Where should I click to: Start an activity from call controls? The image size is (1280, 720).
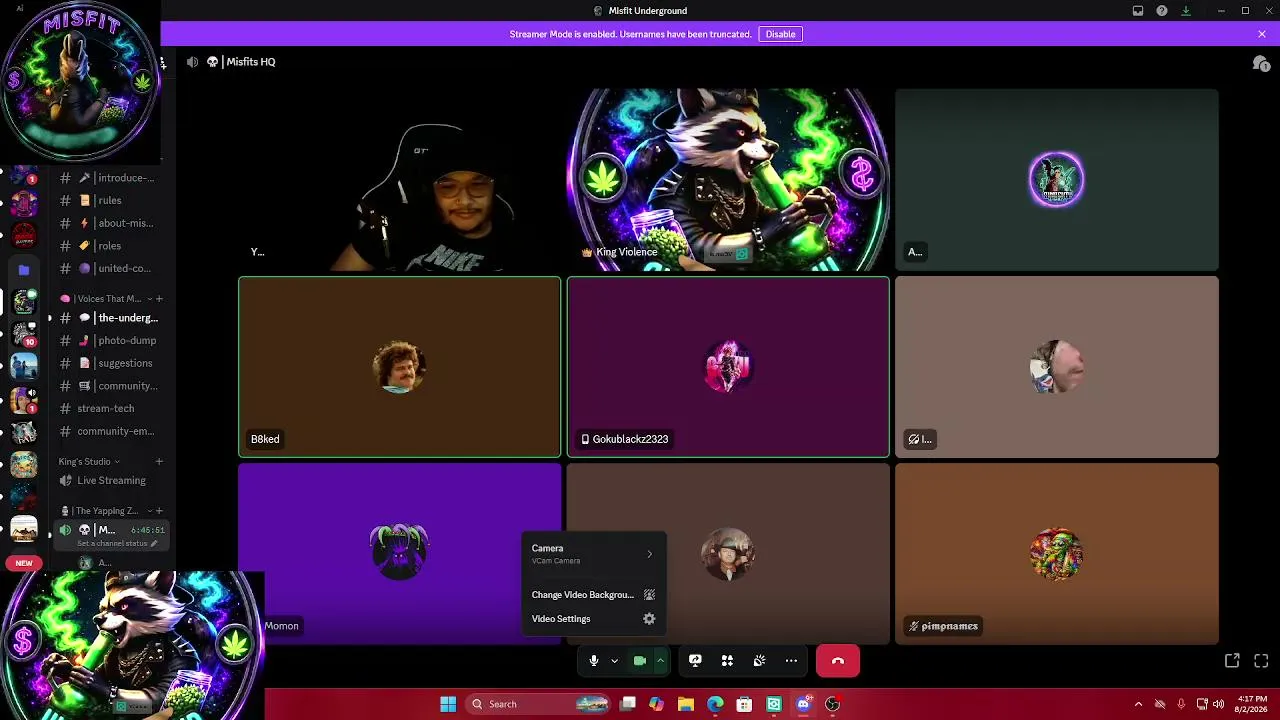[727, 661]
